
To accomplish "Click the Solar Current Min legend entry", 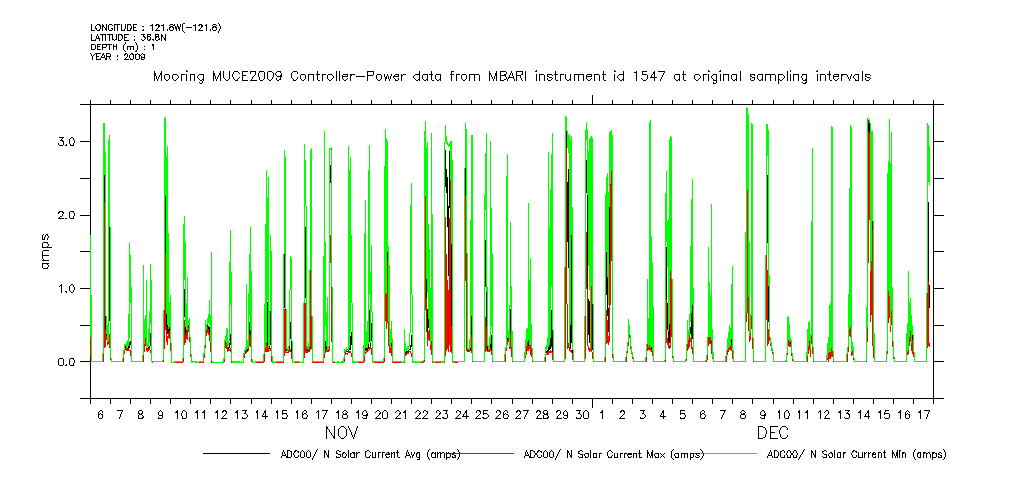I will [856, 454].
